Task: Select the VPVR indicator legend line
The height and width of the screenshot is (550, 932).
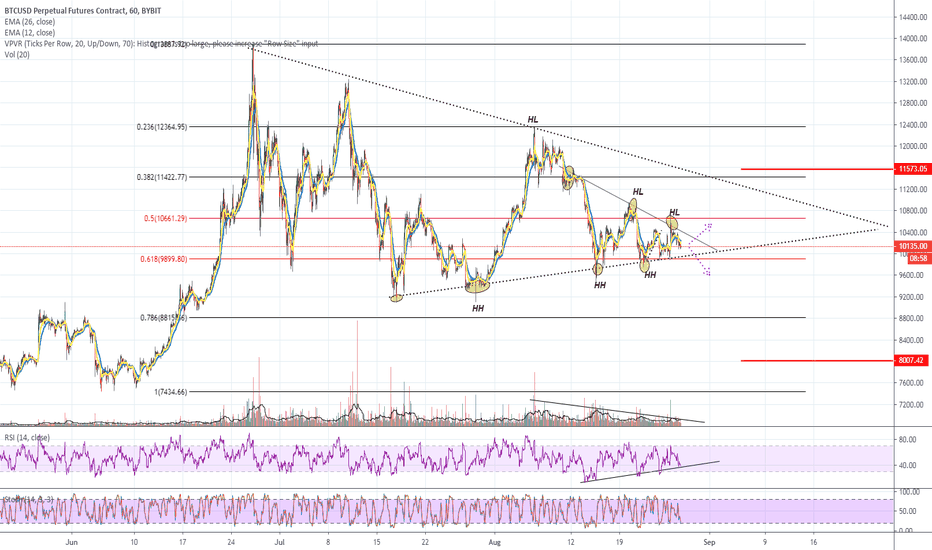Action: [160, 43]
